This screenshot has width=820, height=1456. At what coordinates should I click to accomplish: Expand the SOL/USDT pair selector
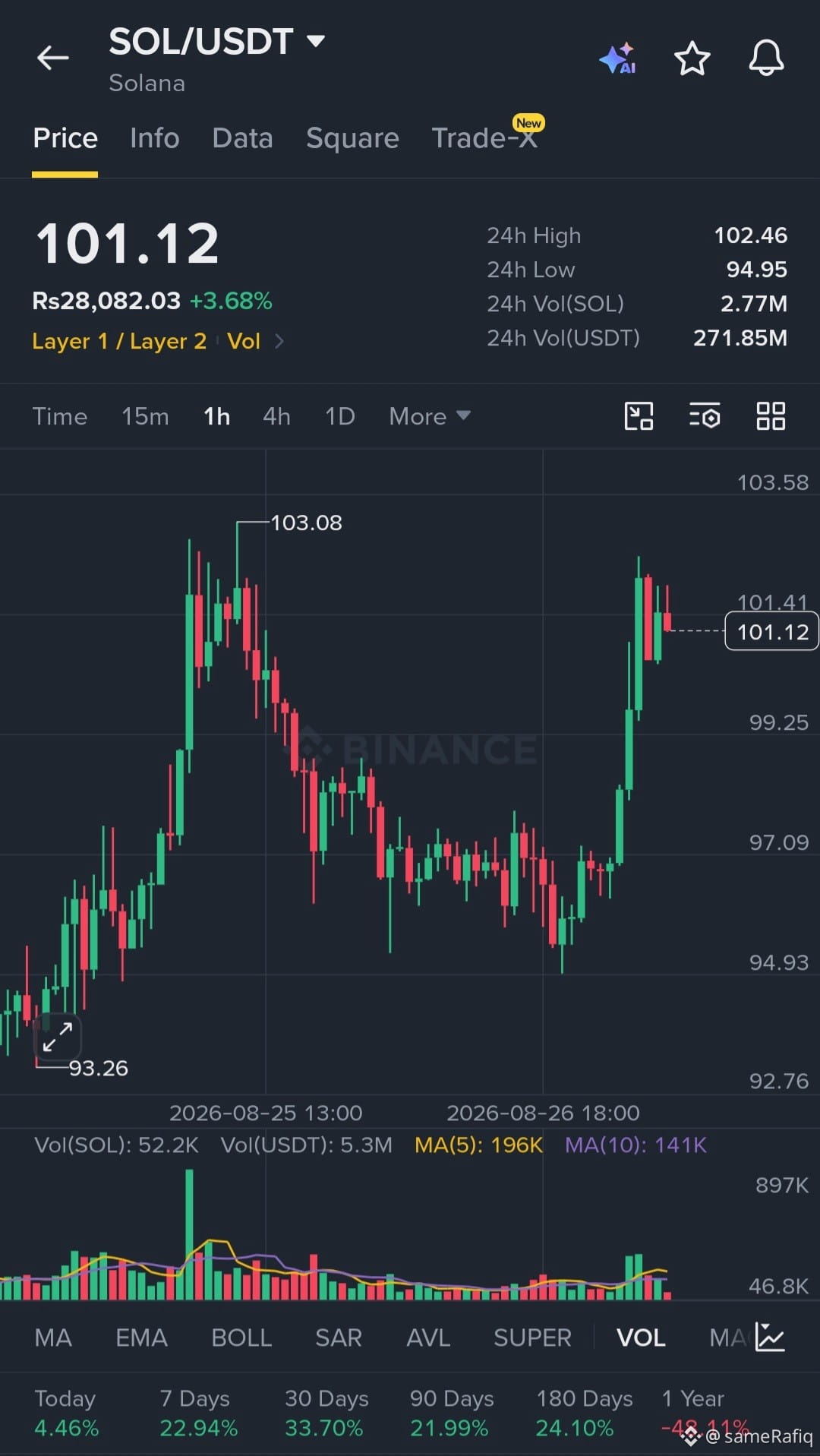click(x=316, y=40)
